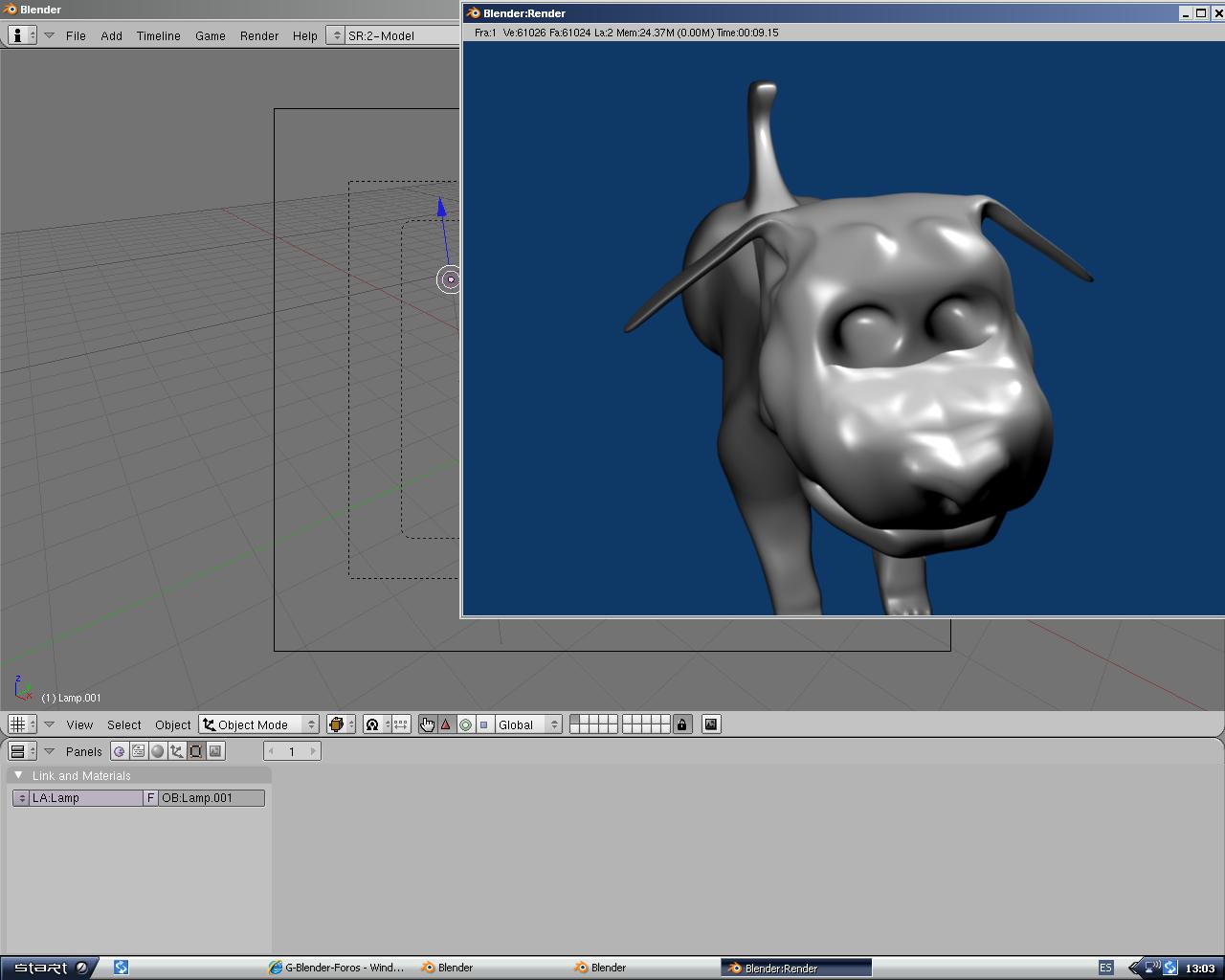
Task: Switch to the Script panels icon
Action: (138, 751)
